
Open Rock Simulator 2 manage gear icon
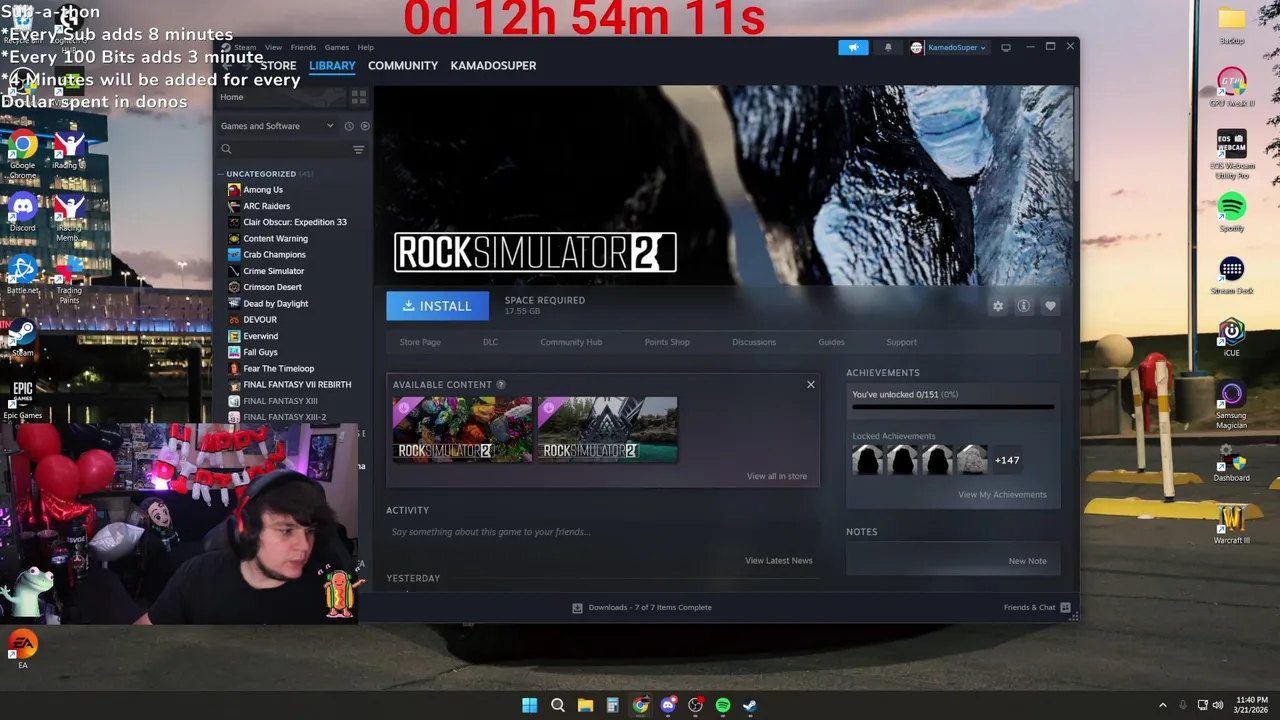(x=998, y=306)
